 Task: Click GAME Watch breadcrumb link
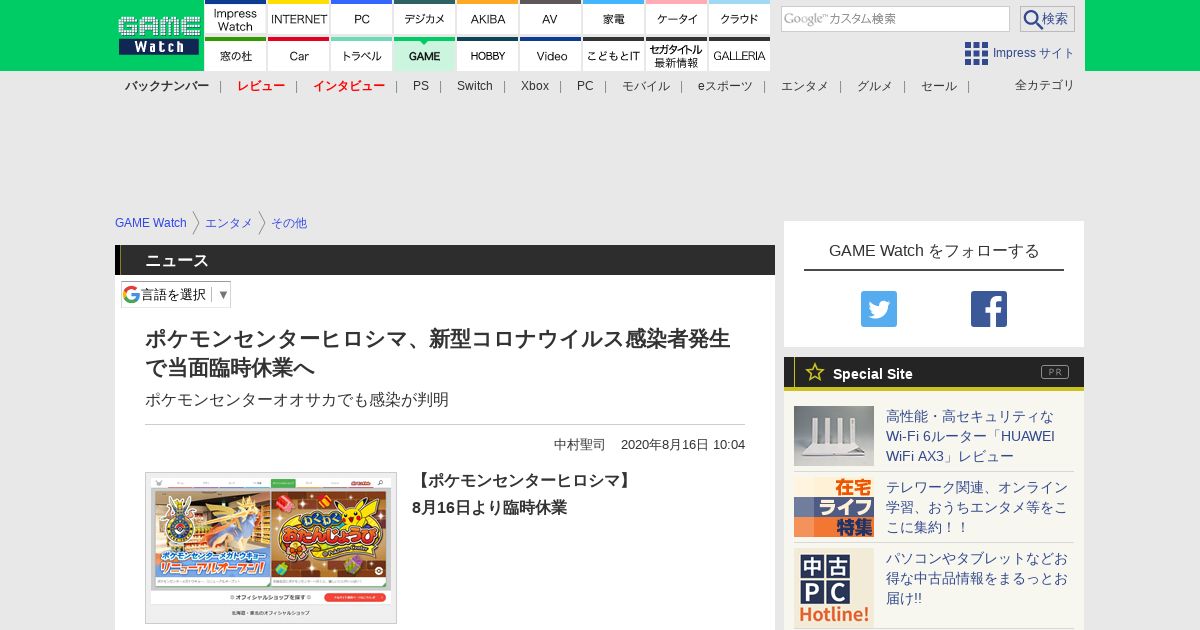click(x=151, y=223)
